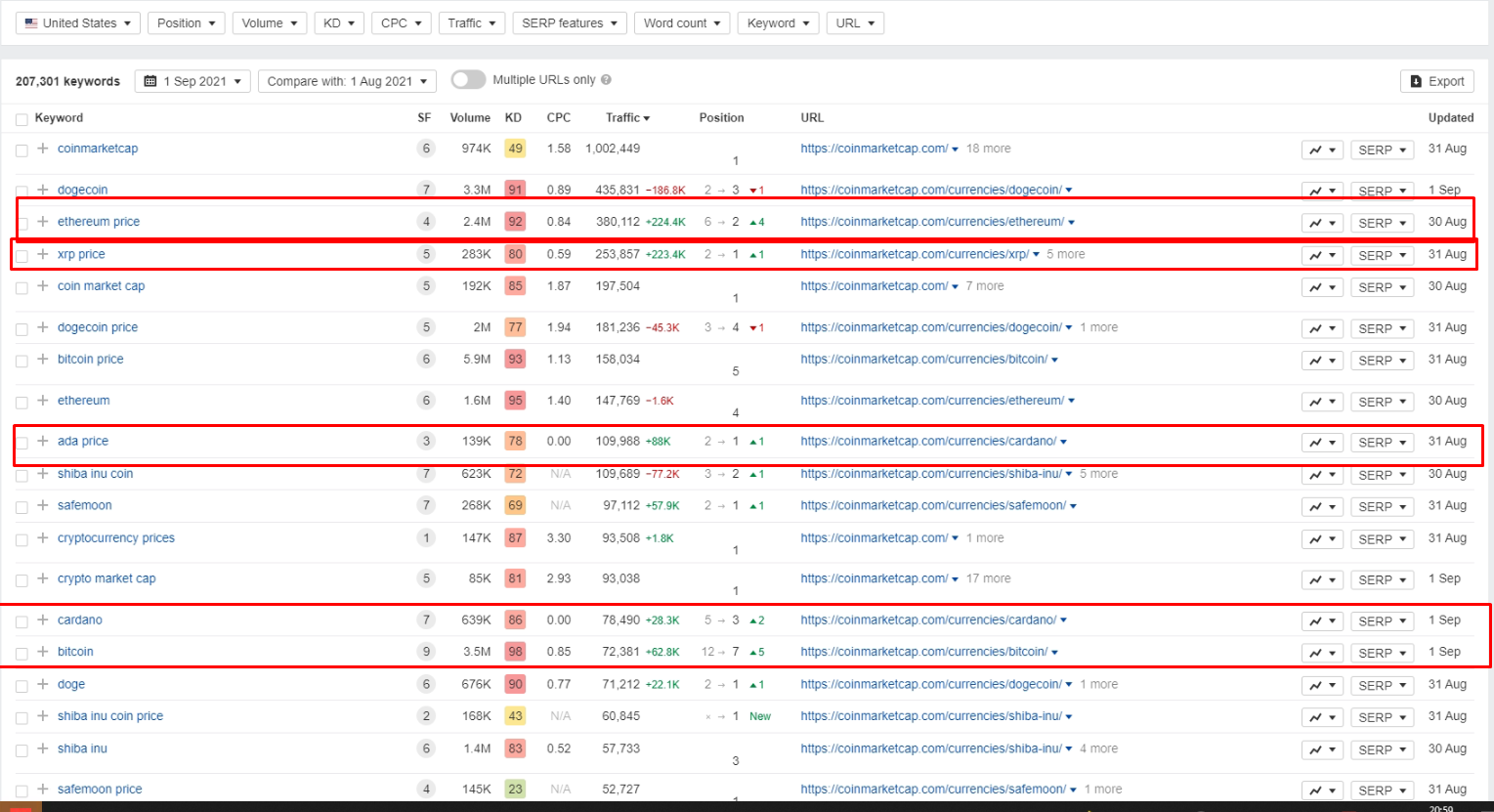Image resolution: width=1494 pixels, height=812 pixels.
Task: Click the plus icon beside dogecoin price
Action: click(43, 327)
